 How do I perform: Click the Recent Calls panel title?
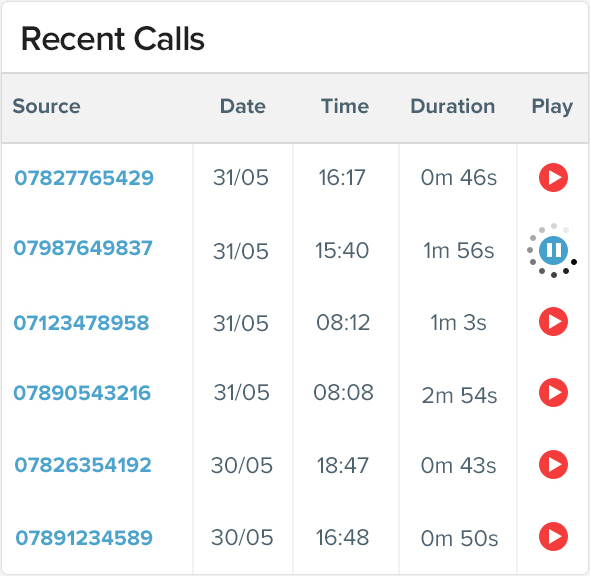(x=113, y=39)
